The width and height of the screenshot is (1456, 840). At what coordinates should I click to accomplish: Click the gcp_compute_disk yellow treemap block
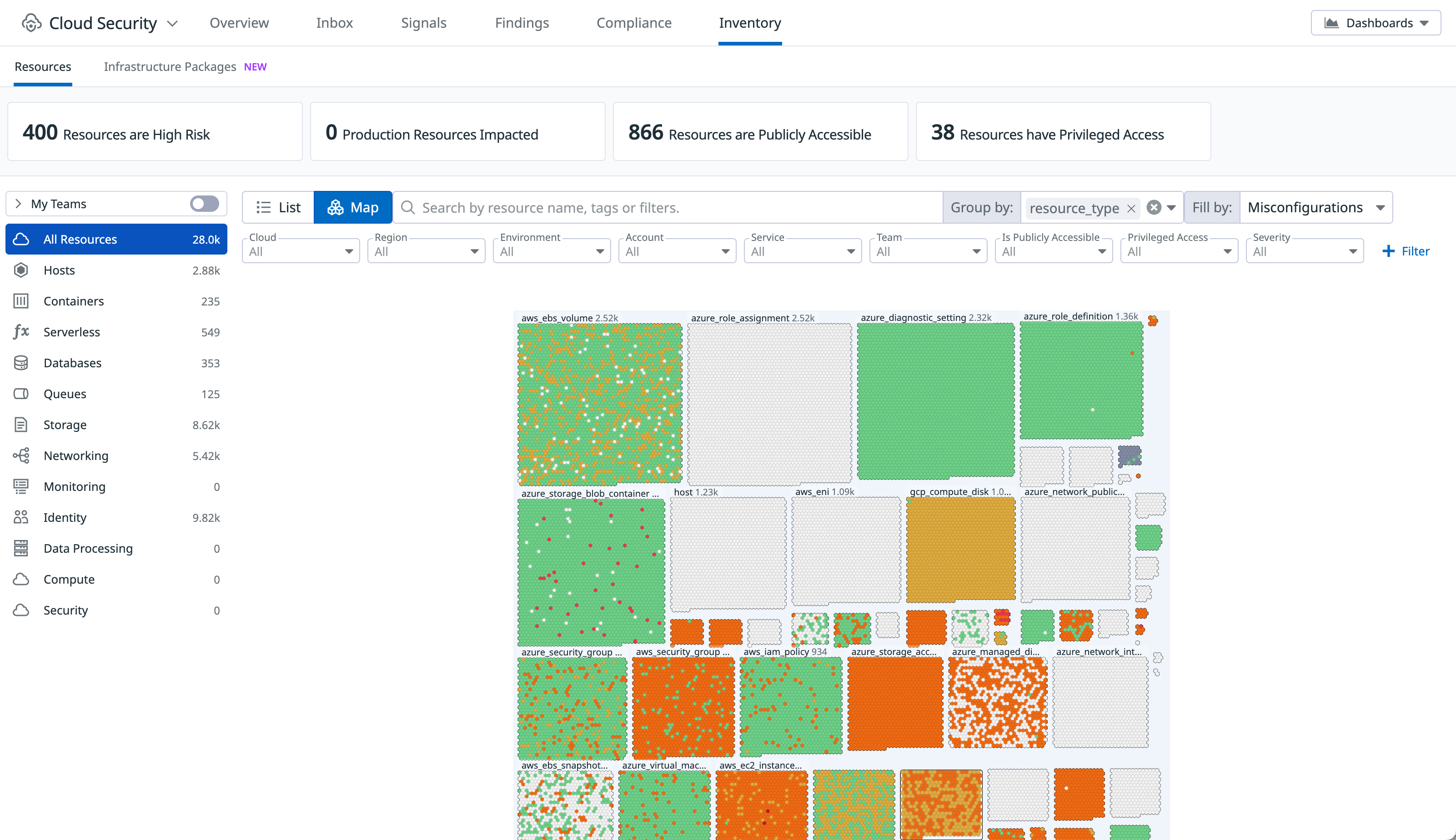coord(960,548)
